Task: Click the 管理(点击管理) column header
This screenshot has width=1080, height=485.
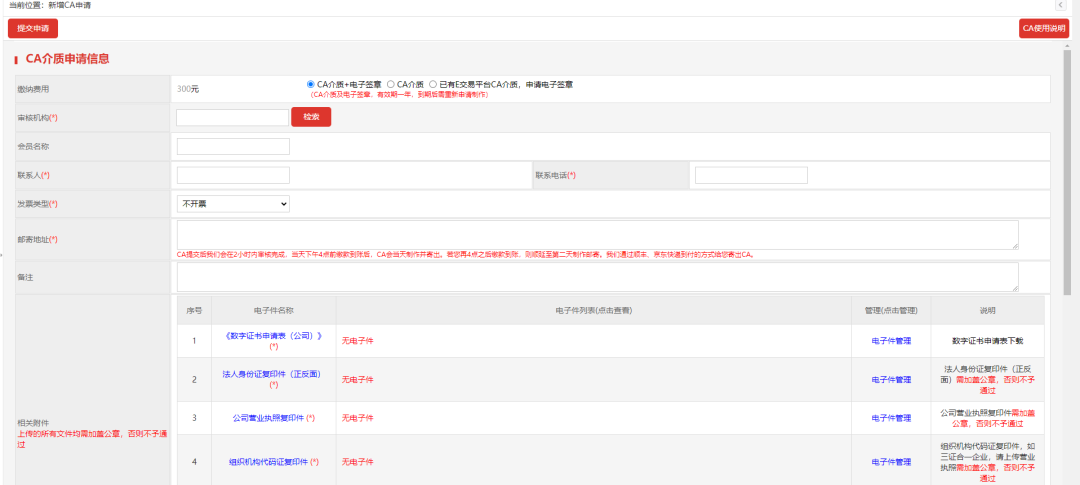Action: 891,311
